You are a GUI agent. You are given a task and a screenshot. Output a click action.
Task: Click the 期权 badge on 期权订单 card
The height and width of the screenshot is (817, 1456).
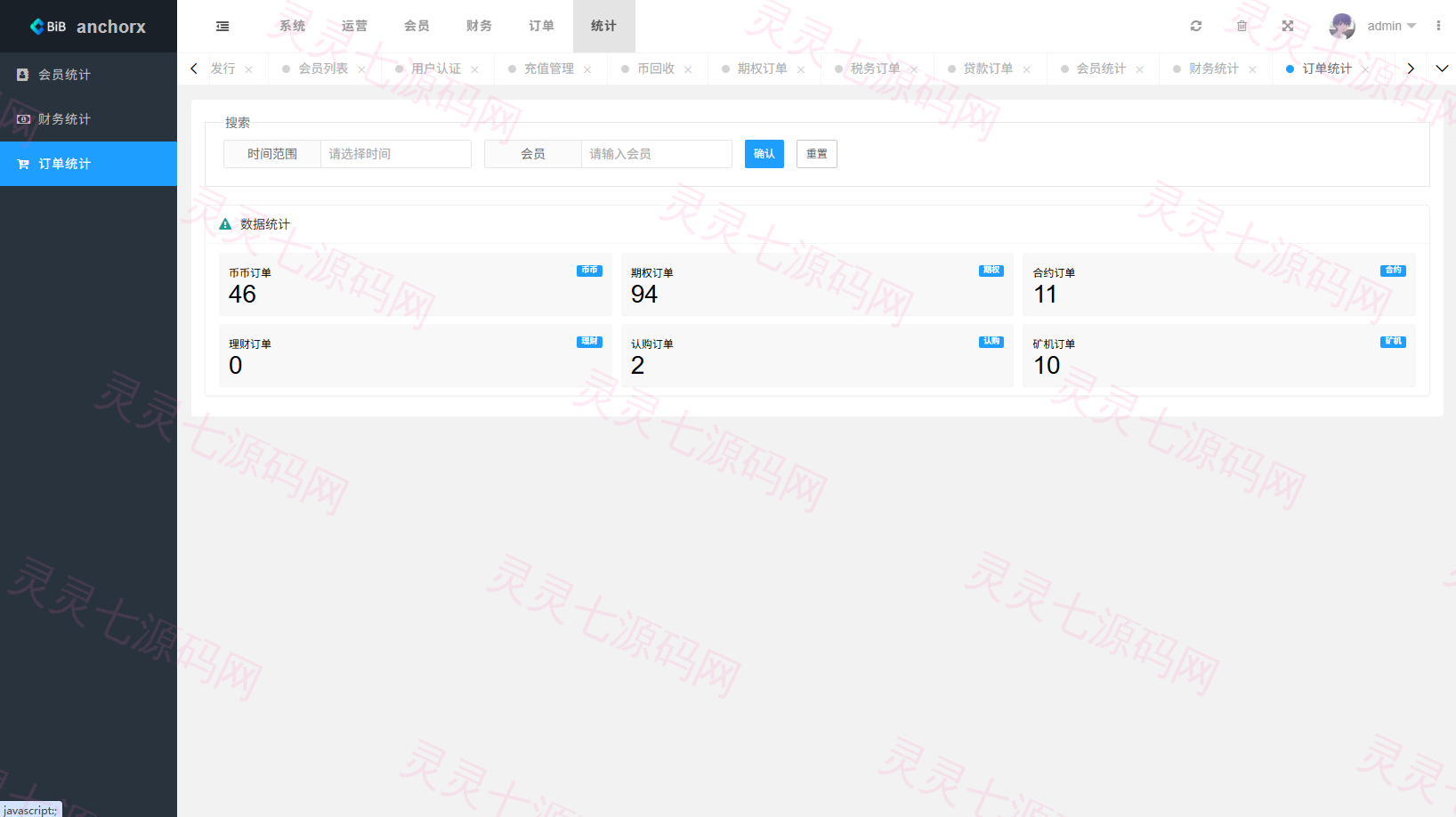(x=991, y=271)
